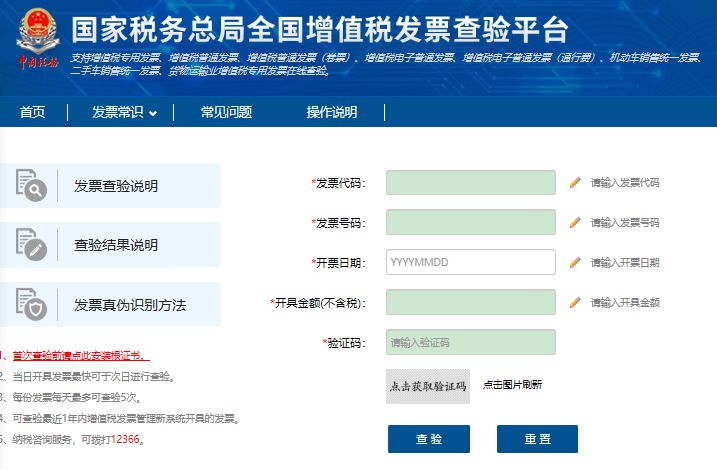717x470 pixels.
Task: Open the root certificate install link
Action: (81, 355)
